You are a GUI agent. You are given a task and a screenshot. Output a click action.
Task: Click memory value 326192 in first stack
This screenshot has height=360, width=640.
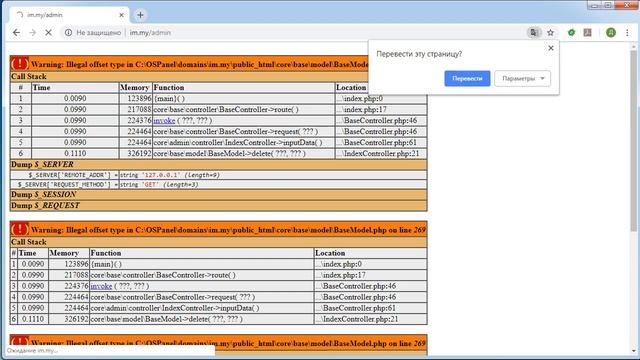point(139,153)
